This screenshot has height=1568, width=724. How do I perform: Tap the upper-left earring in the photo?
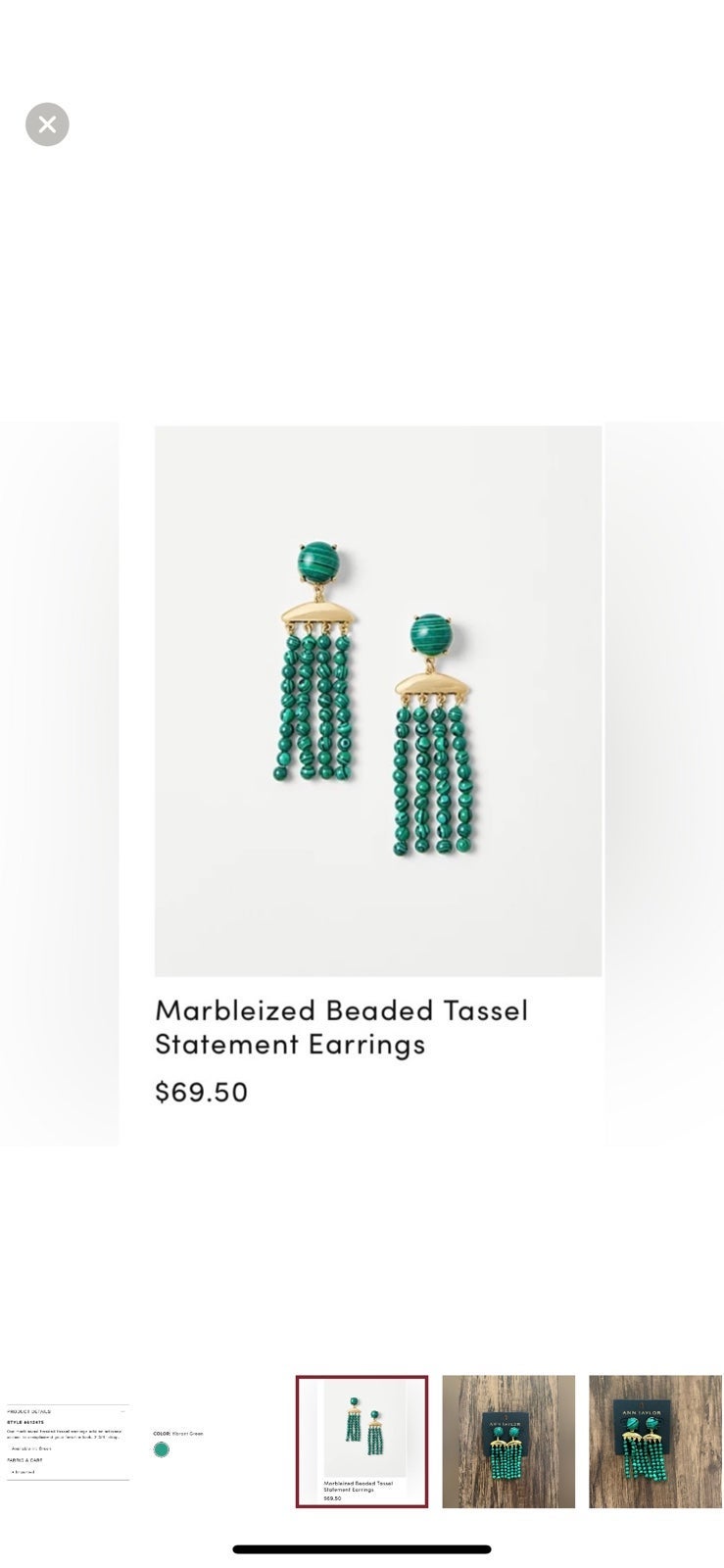(x=316, y=663)
